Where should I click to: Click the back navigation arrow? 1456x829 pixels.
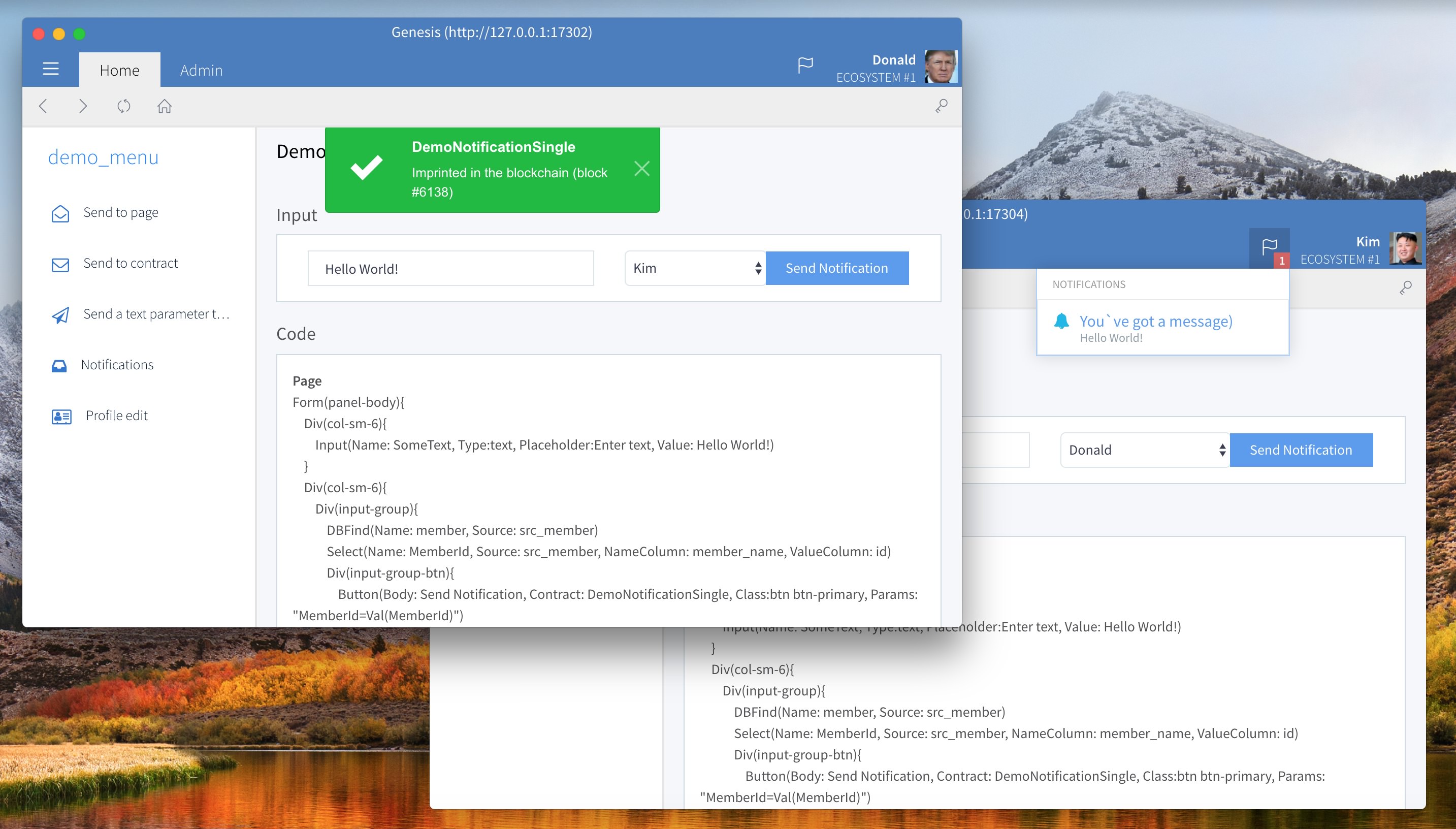tap(43, 106)
